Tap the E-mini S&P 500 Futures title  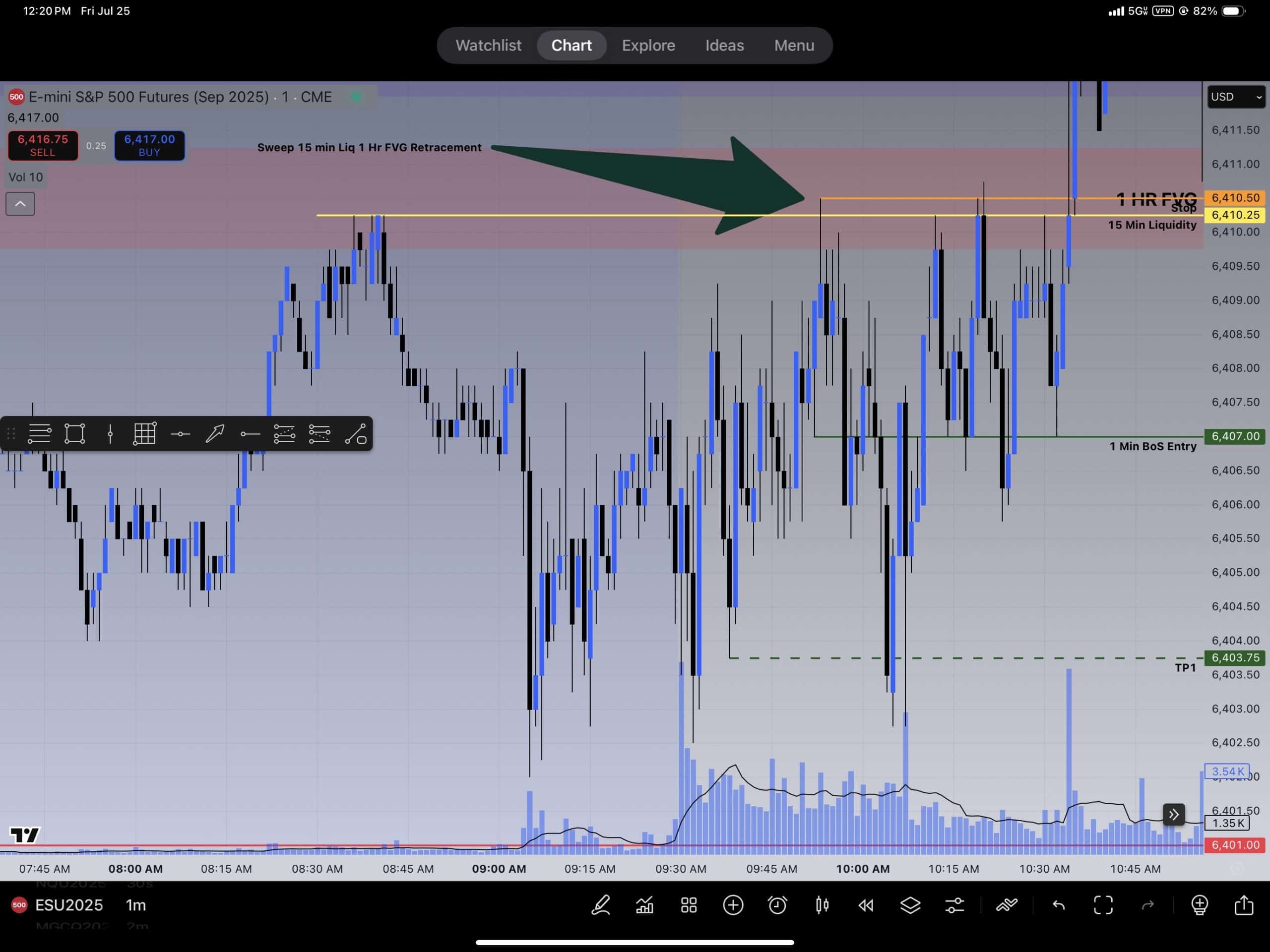pos(180,97)
